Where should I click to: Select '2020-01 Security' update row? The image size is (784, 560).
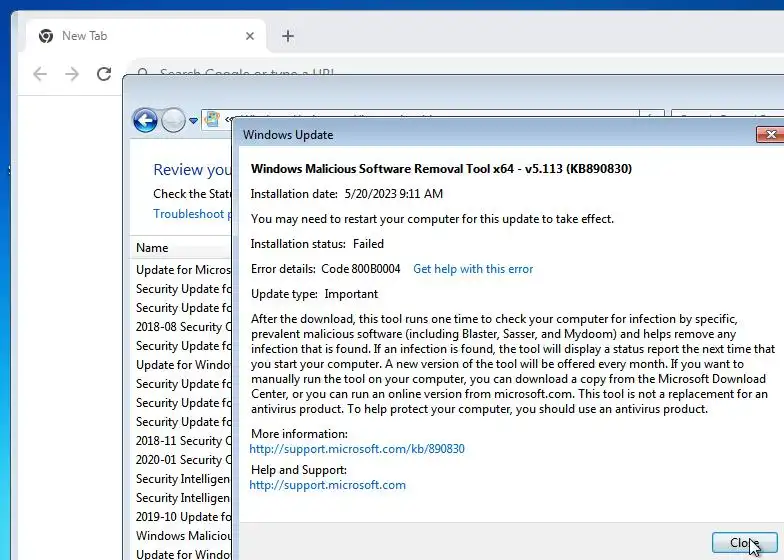coord(183,460)
